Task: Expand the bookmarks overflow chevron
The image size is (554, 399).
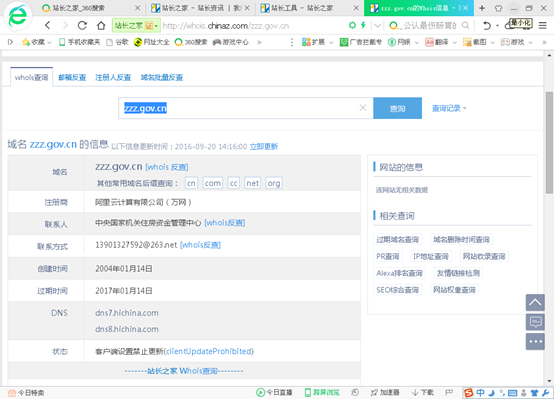Action: click(x=259, y=42)
